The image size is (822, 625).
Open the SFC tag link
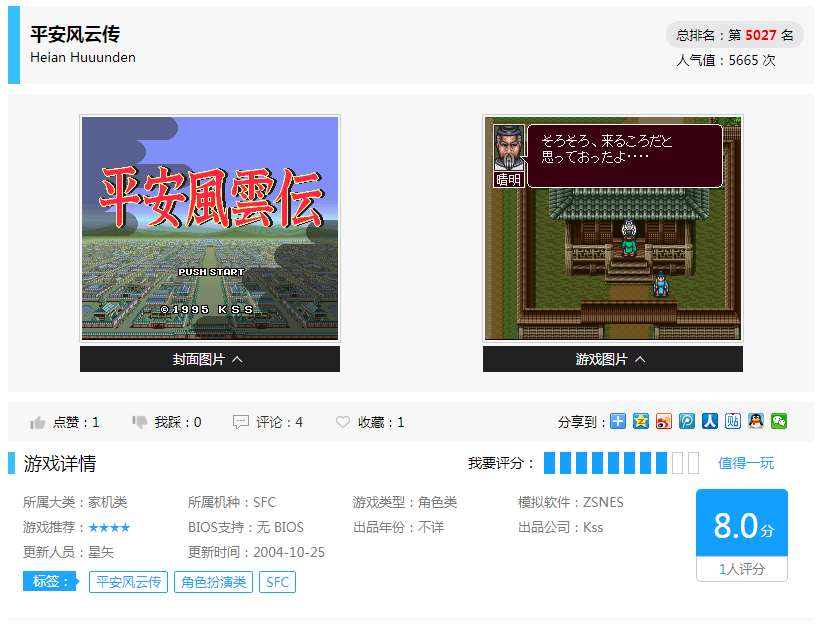(277, 582)
